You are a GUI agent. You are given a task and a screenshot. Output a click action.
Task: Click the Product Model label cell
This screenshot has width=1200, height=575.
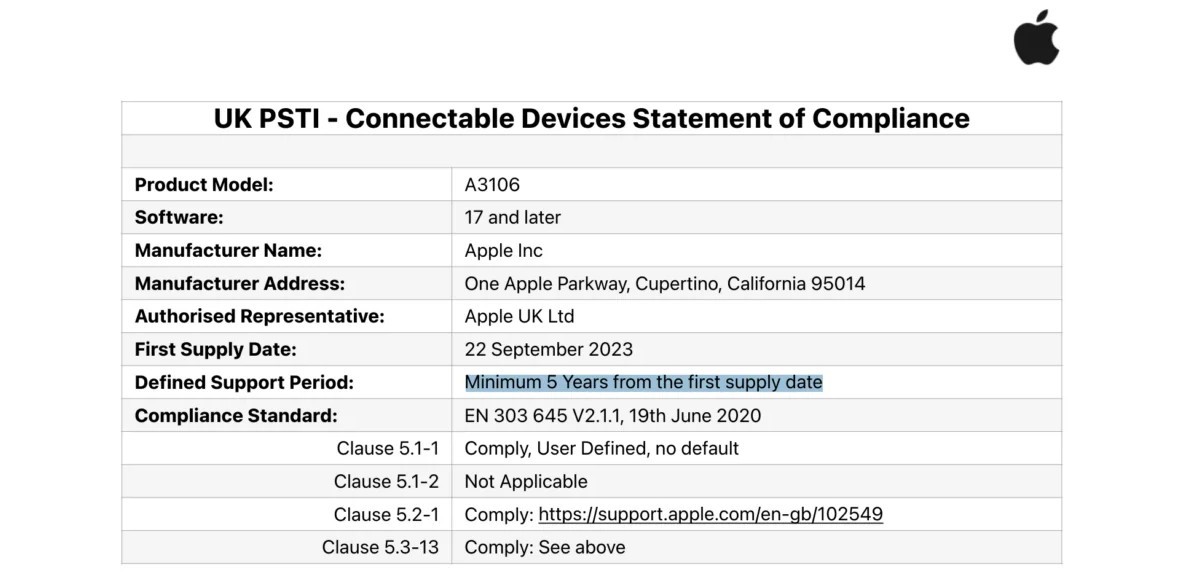tap(204, 184)
